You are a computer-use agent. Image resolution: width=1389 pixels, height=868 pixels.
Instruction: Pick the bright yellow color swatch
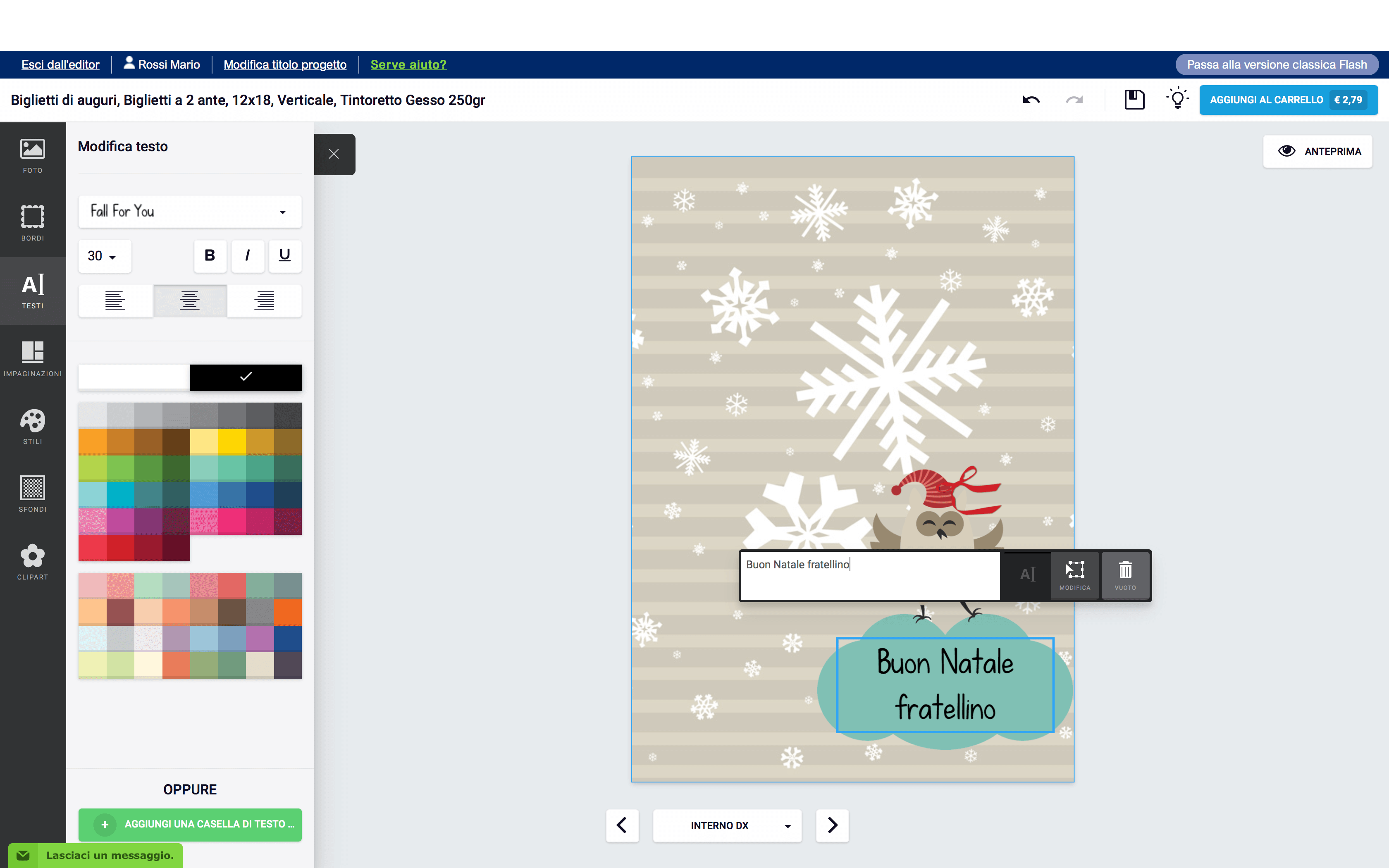(x=232, y=442)
